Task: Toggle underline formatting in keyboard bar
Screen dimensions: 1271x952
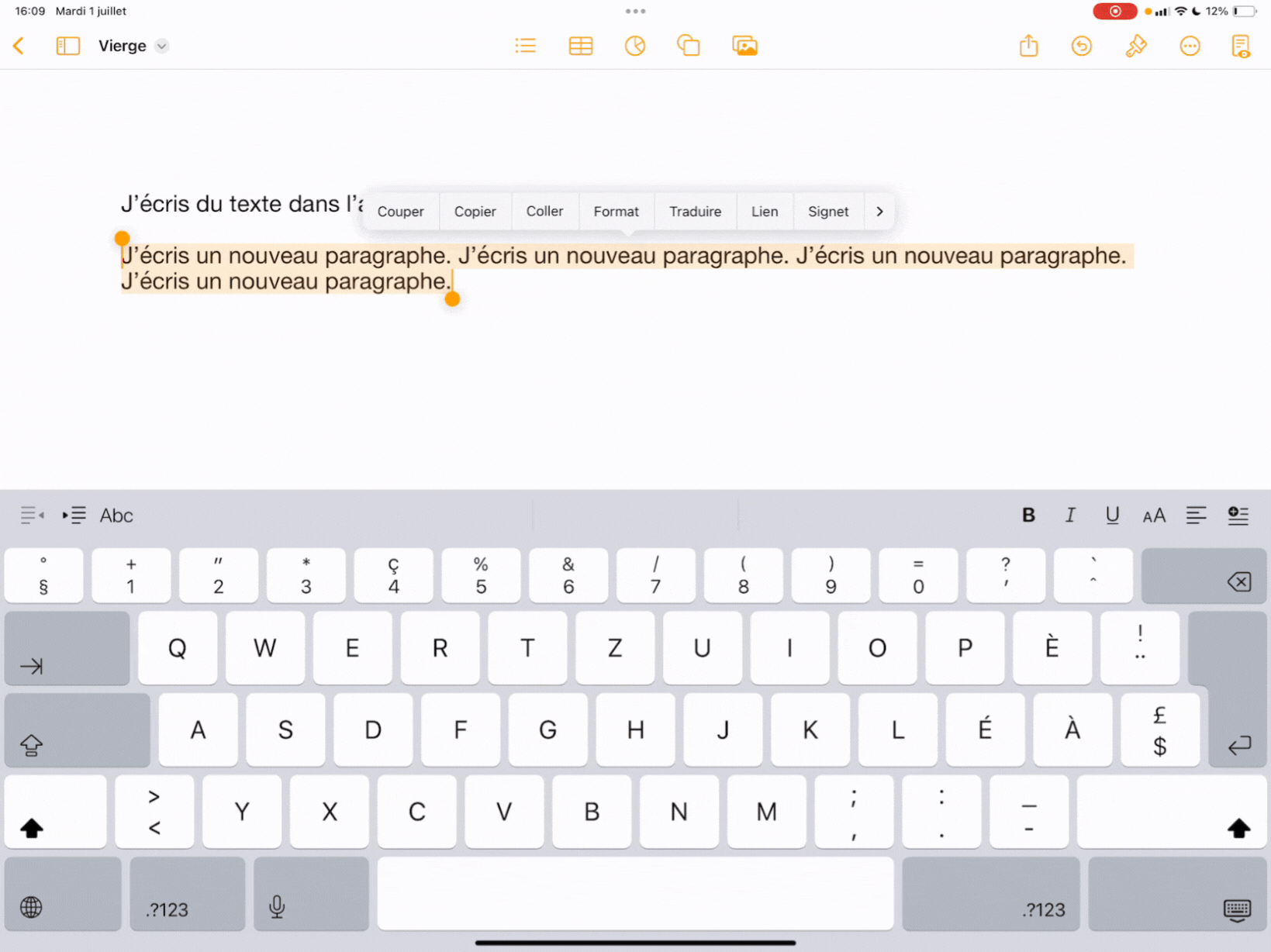Action: (x=1112, y=516)
